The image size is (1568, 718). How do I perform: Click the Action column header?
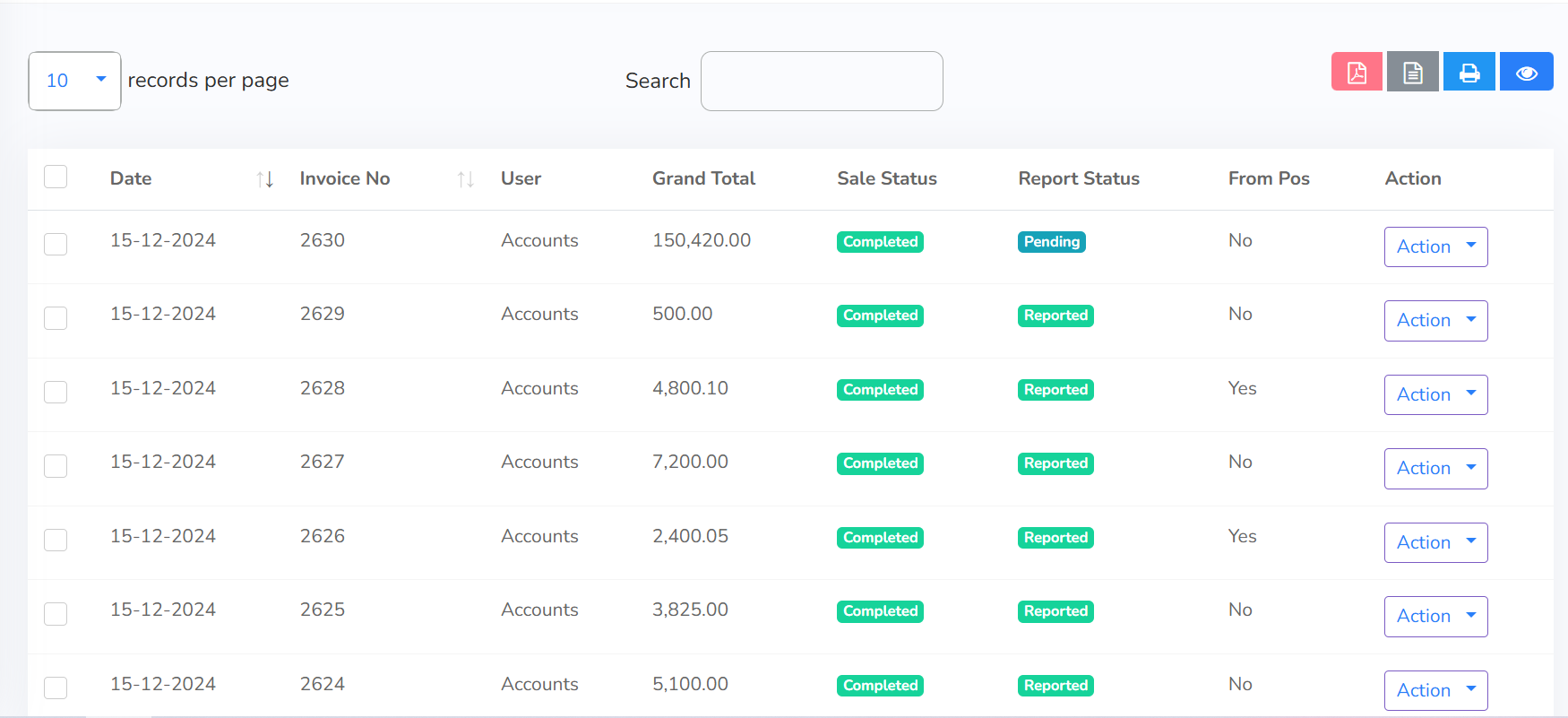tap(1413, 178)
